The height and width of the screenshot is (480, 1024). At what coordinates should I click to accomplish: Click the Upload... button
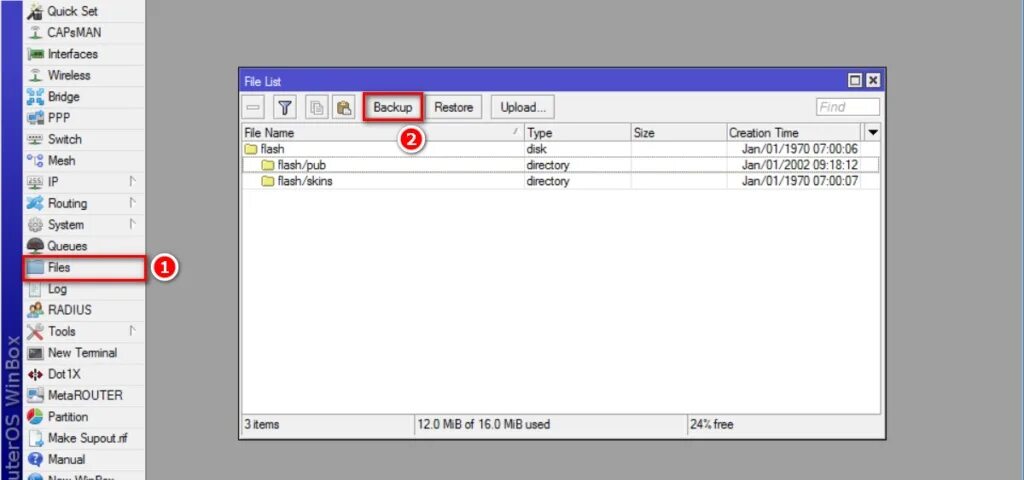coord(522,107)
